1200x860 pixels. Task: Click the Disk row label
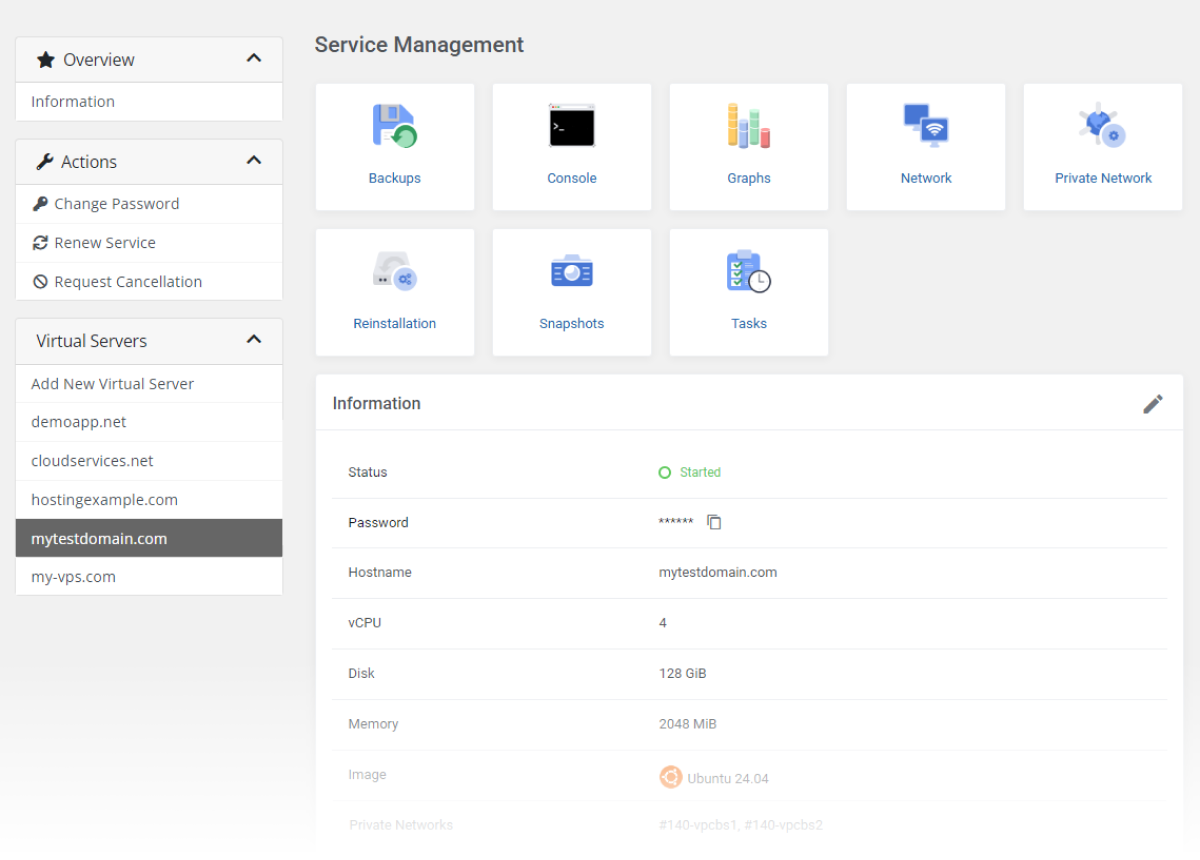tap(362, 673)
